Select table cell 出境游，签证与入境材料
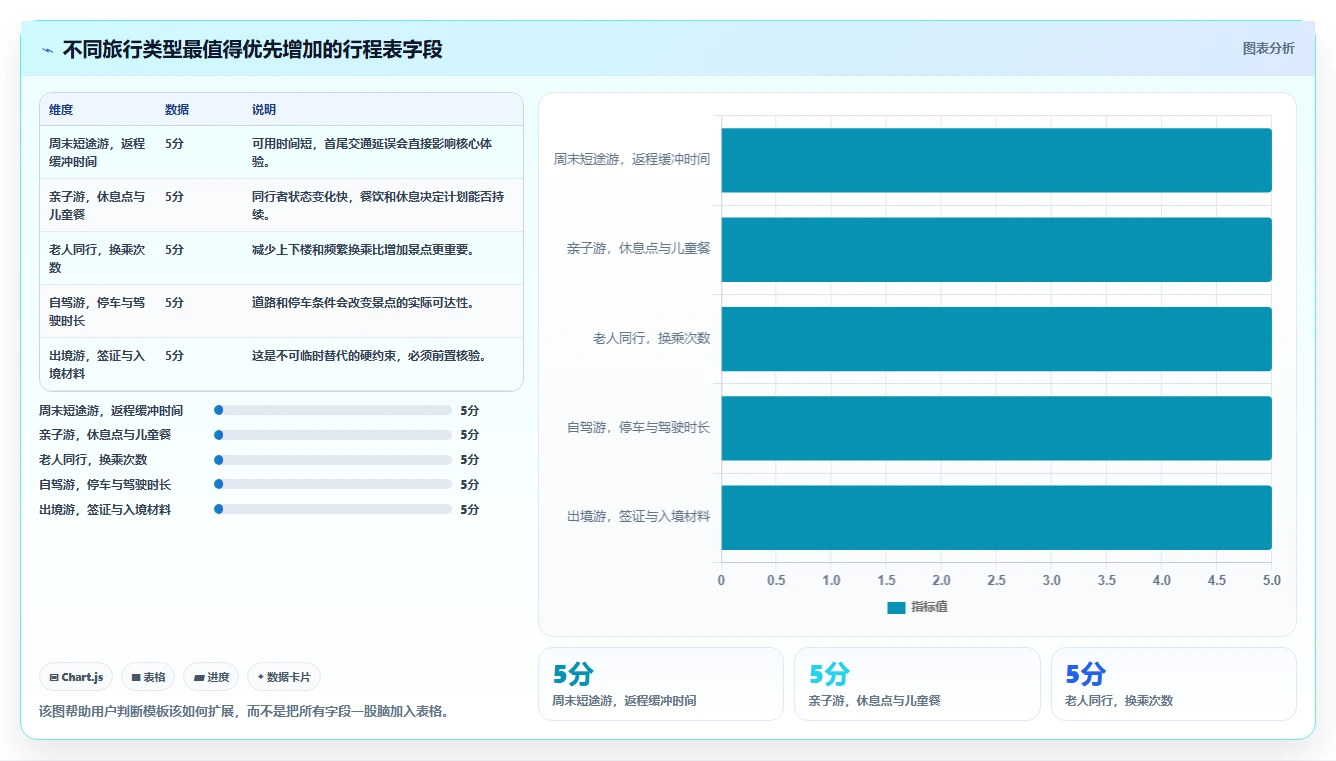 pyautogui.click(x=97, y=364)
